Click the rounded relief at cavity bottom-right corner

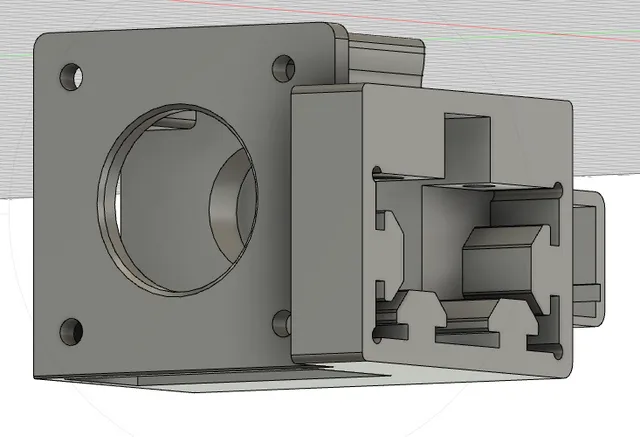point(558,352)
